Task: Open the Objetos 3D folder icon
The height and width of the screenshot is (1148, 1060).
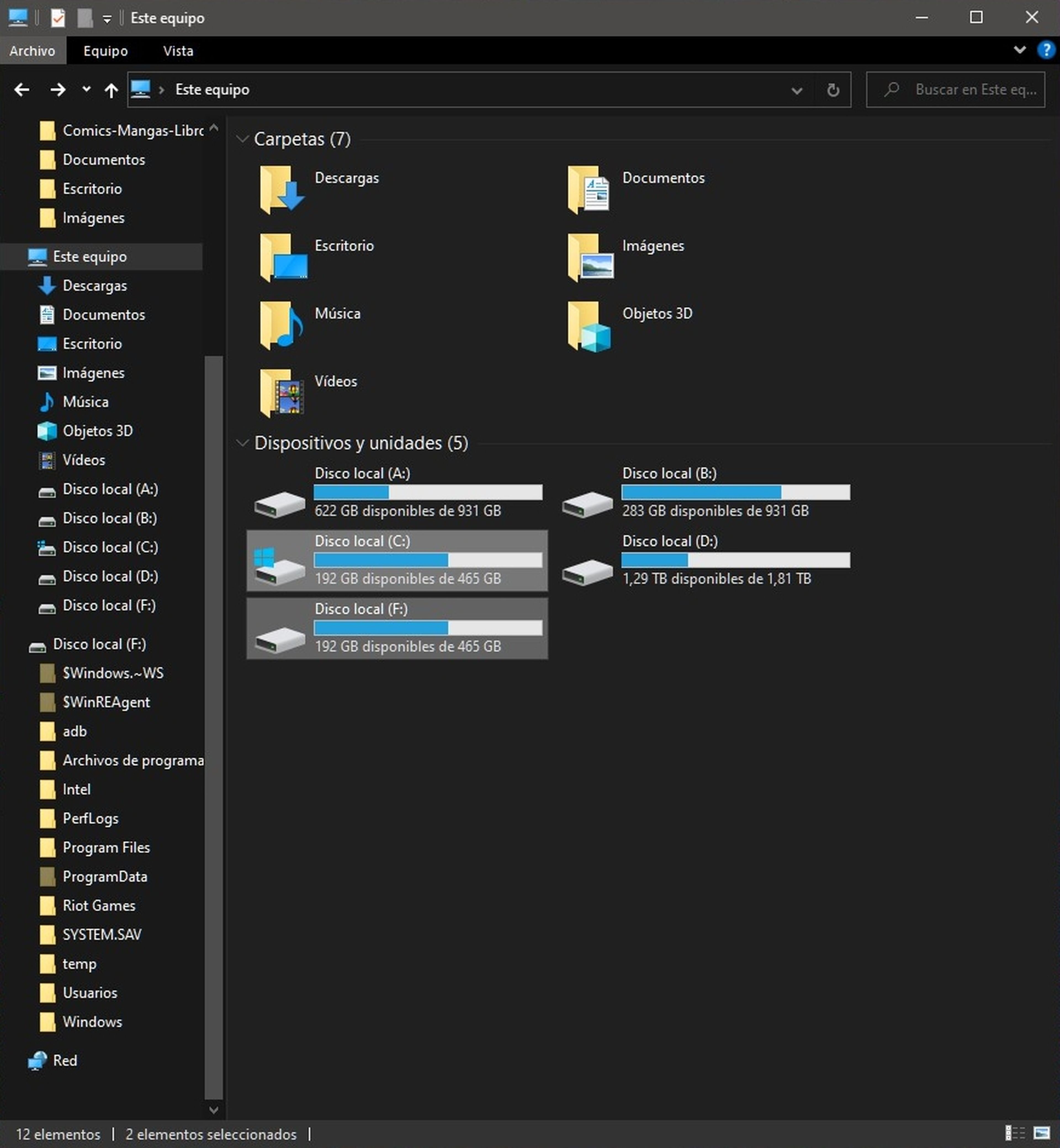Action: click(x=589, y=326)
